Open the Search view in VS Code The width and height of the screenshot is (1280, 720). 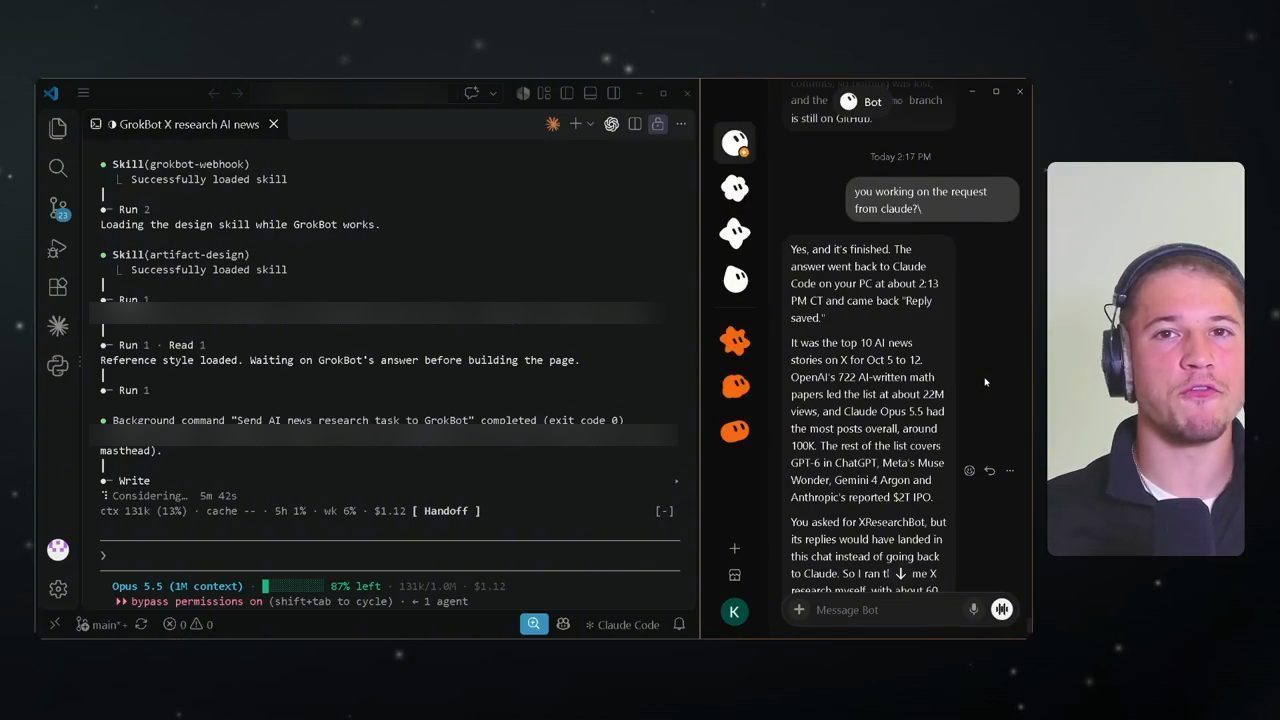[58, 168]
